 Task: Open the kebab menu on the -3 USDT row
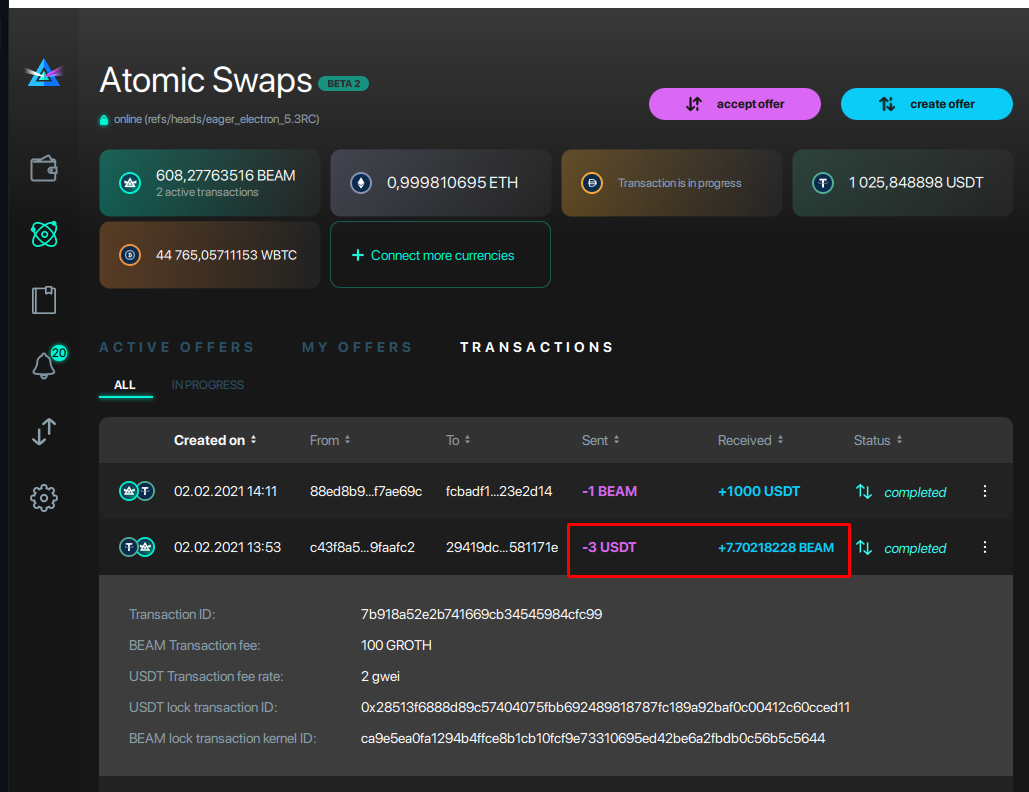(x=985, y=547)
